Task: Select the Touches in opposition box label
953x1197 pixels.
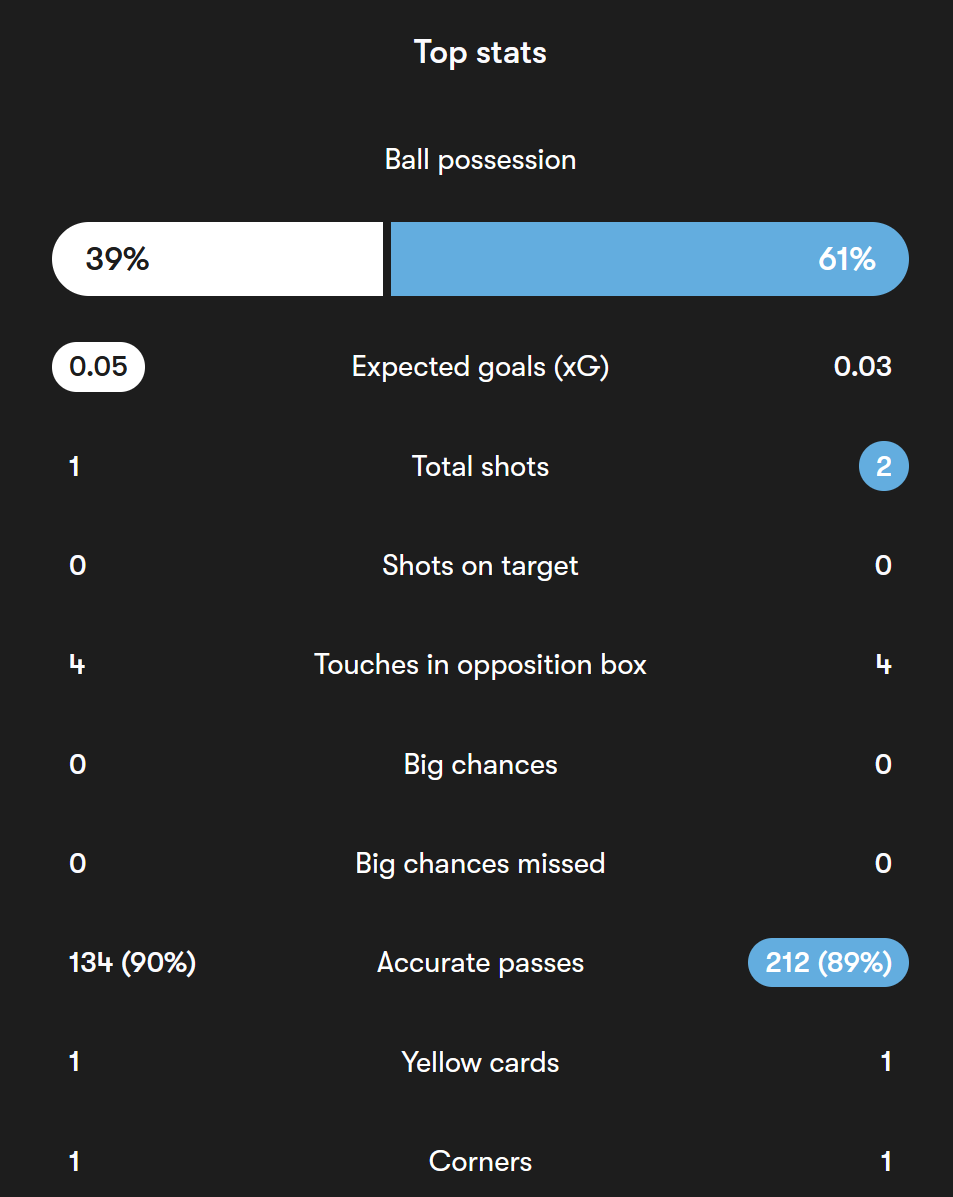Action: [x=480, y=665]
